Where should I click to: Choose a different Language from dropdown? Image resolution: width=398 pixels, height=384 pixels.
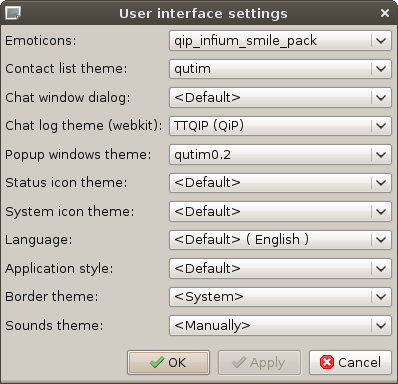tap(280, 240)
